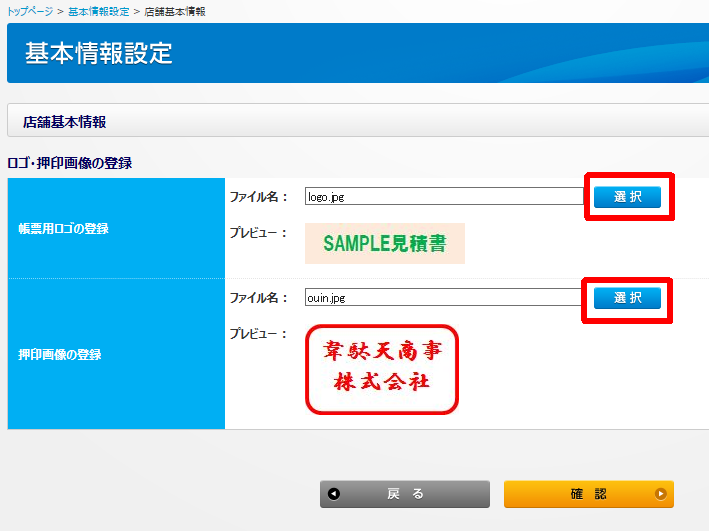Click the right arrow icon on 確認 button

pos(660,494)
